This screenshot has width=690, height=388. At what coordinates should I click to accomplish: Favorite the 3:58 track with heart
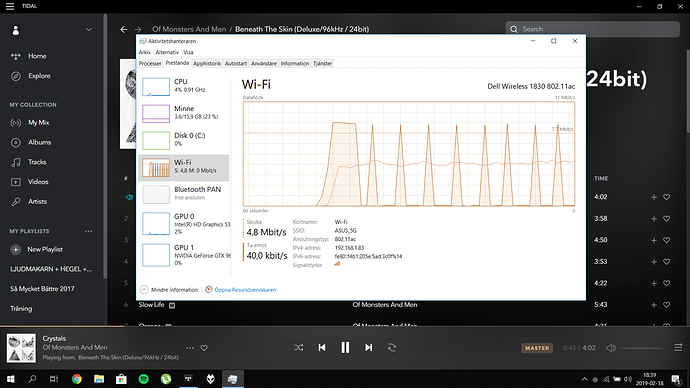[x=667, y=219]
